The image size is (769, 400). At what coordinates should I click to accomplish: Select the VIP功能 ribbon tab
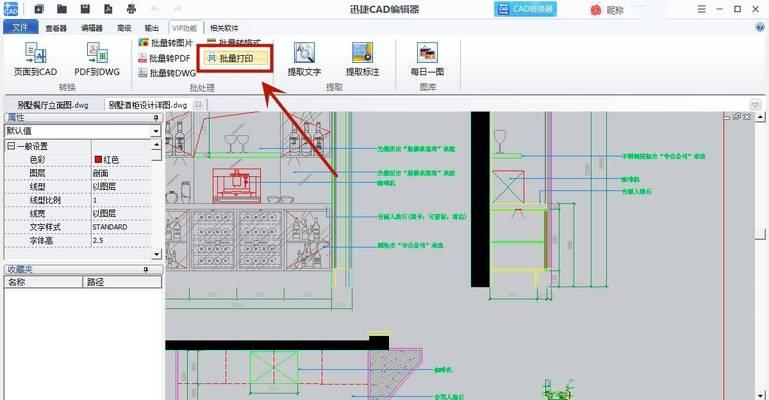185,28
